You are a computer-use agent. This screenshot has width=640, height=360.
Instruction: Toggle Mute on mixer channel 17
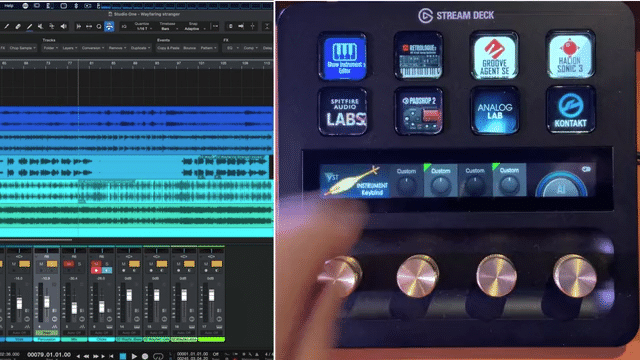205,264
